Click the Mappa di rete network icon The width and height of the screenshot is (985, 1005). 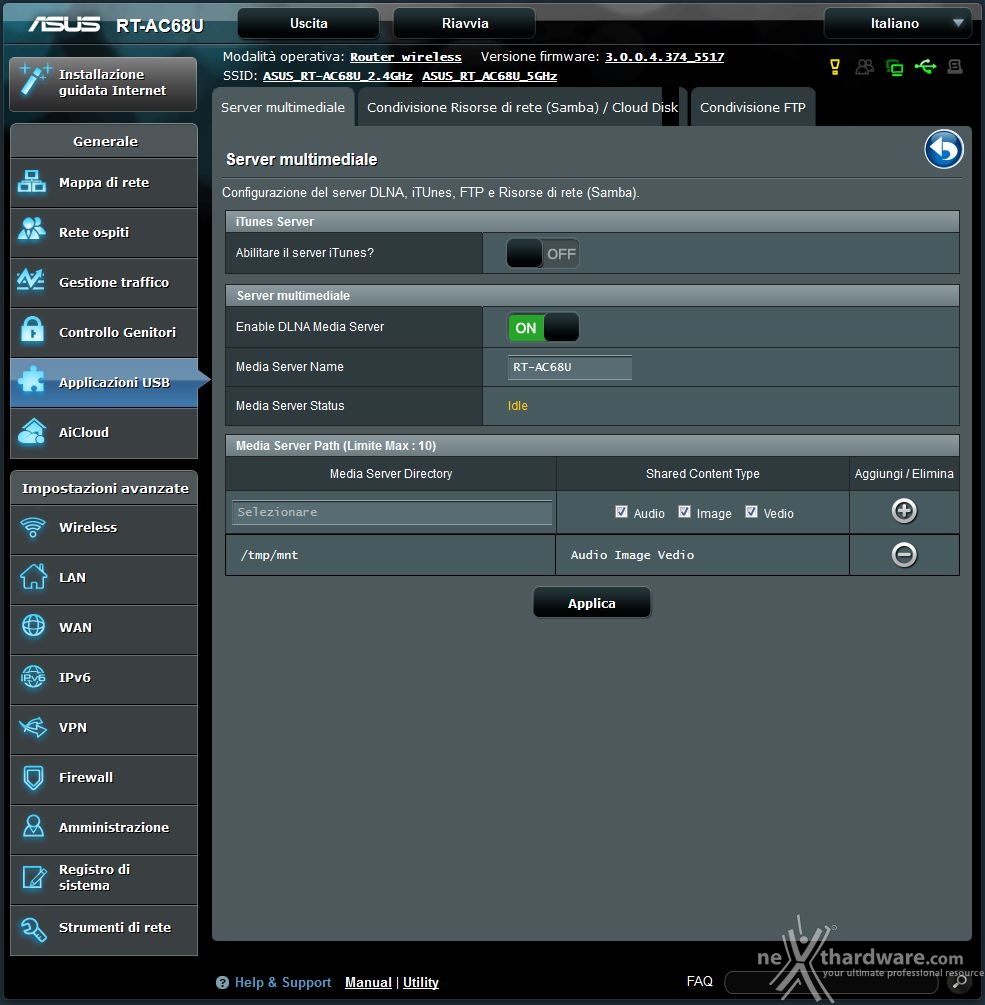pos(31,182)
